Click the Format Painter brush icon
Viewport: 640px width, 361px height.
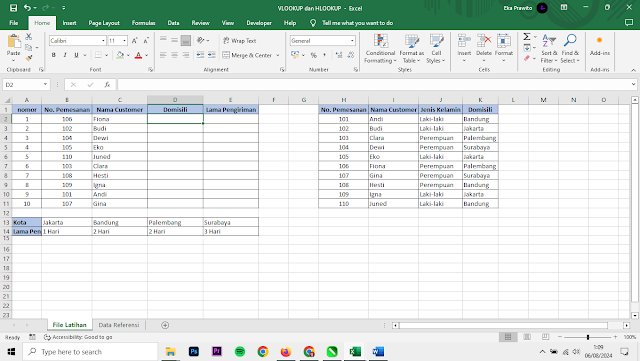tap(29, 58)
